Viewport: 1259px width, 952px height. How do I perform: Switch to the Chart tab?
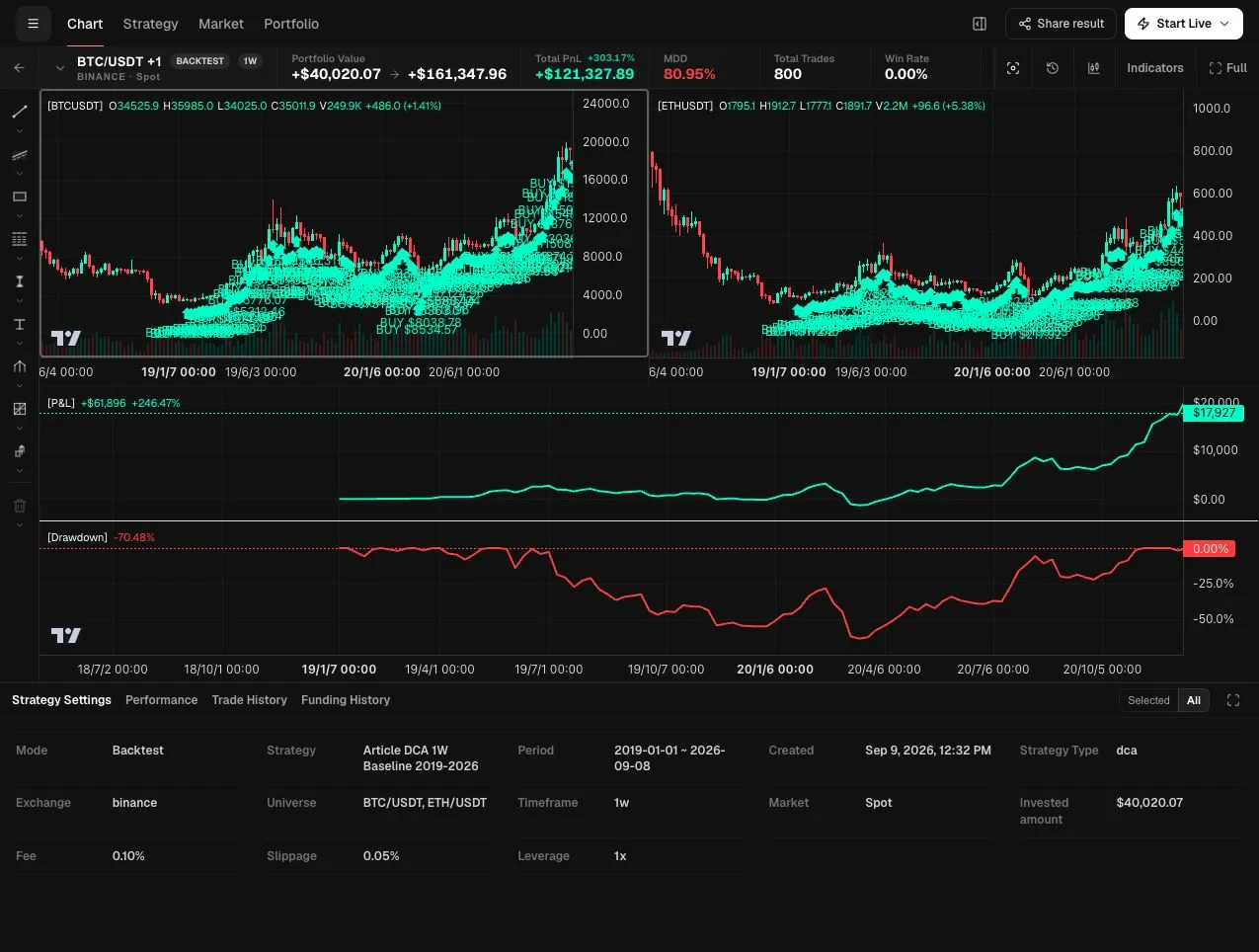[x=85, y=24]
